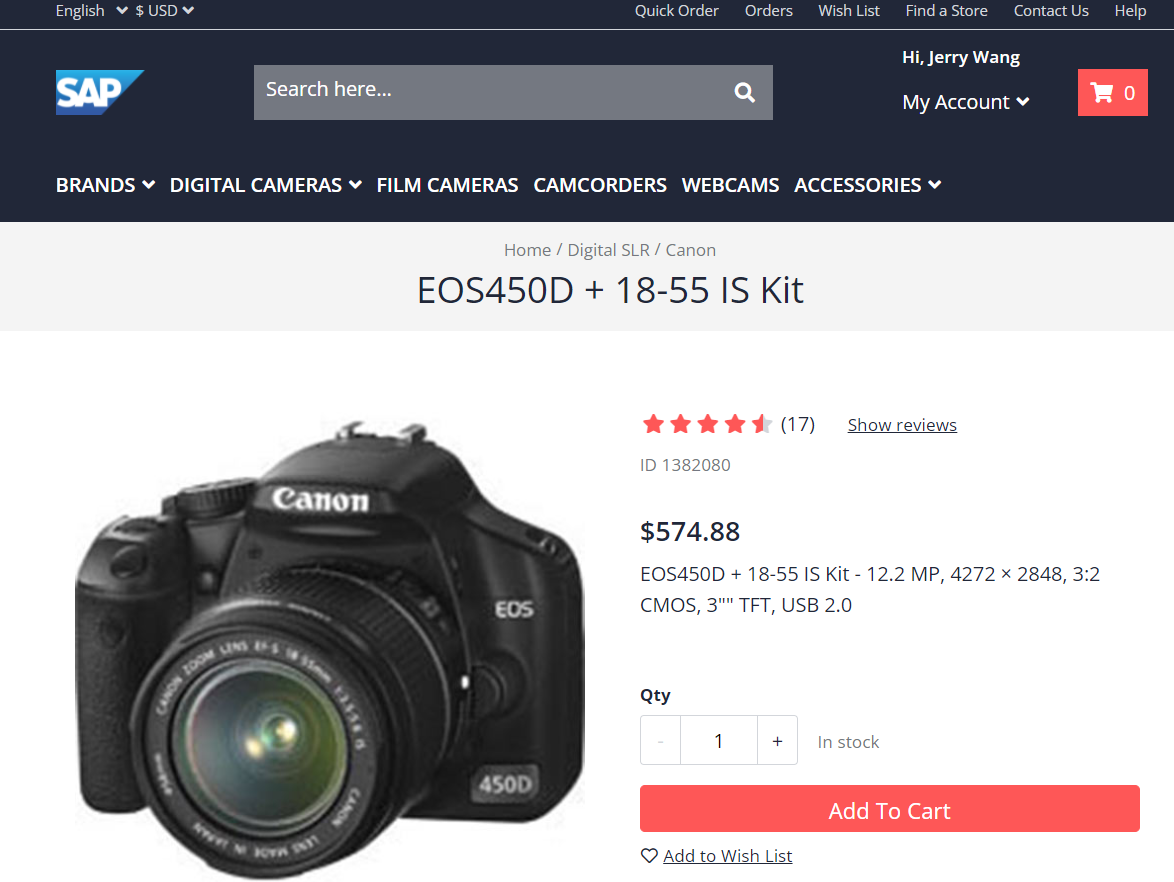The height and width of the screenshot is (882, 1174).
Task: Click the star rating icons
Action: [x=707, y=425]
